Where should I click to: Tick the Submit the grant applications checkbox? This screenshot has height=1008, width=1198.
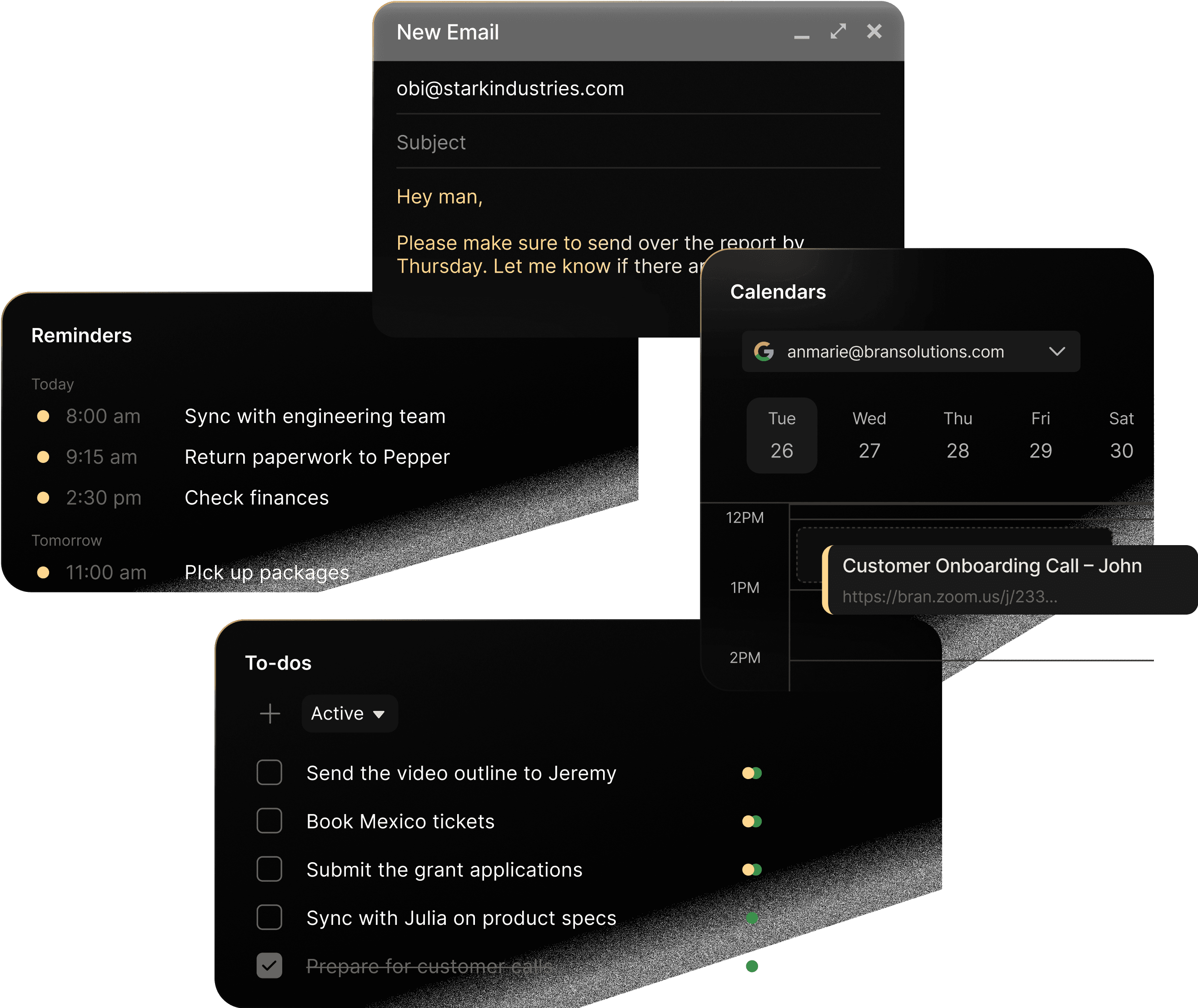269,869
